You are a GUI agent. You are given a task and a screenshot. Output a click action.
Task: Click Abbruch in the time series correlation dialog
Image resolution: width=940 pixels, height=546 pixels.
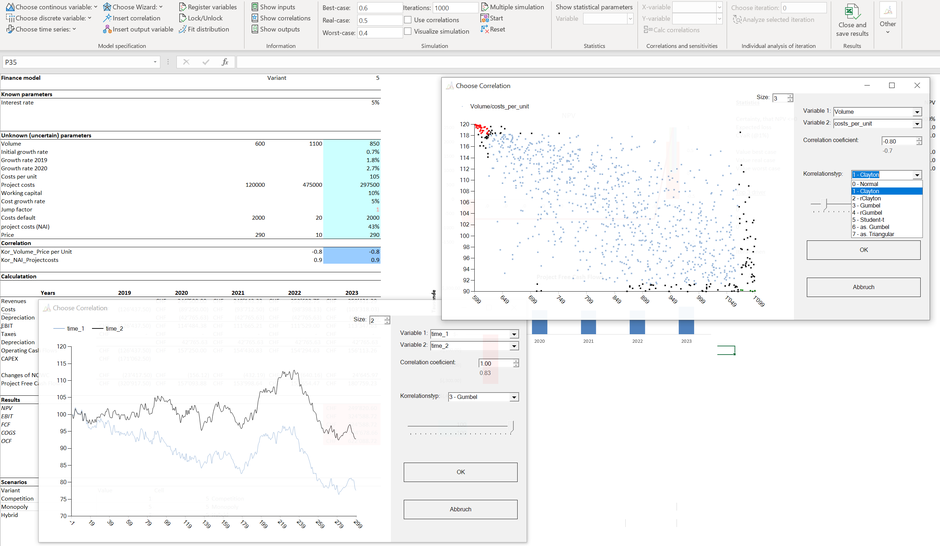tap(460, 509)
